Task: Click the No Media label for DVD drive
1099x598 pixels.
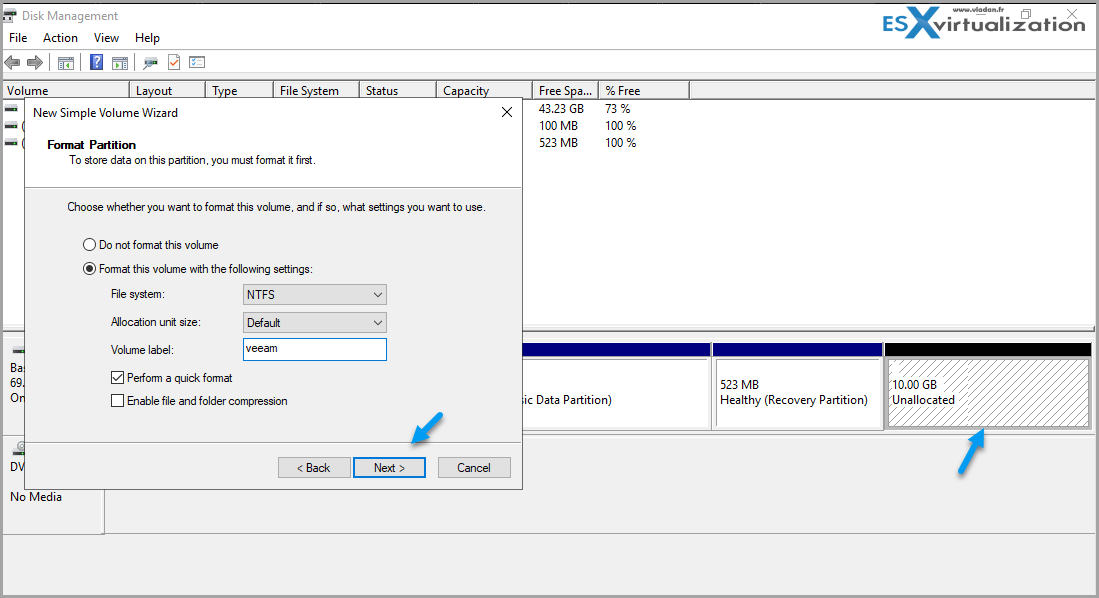Action: point(36,496)
